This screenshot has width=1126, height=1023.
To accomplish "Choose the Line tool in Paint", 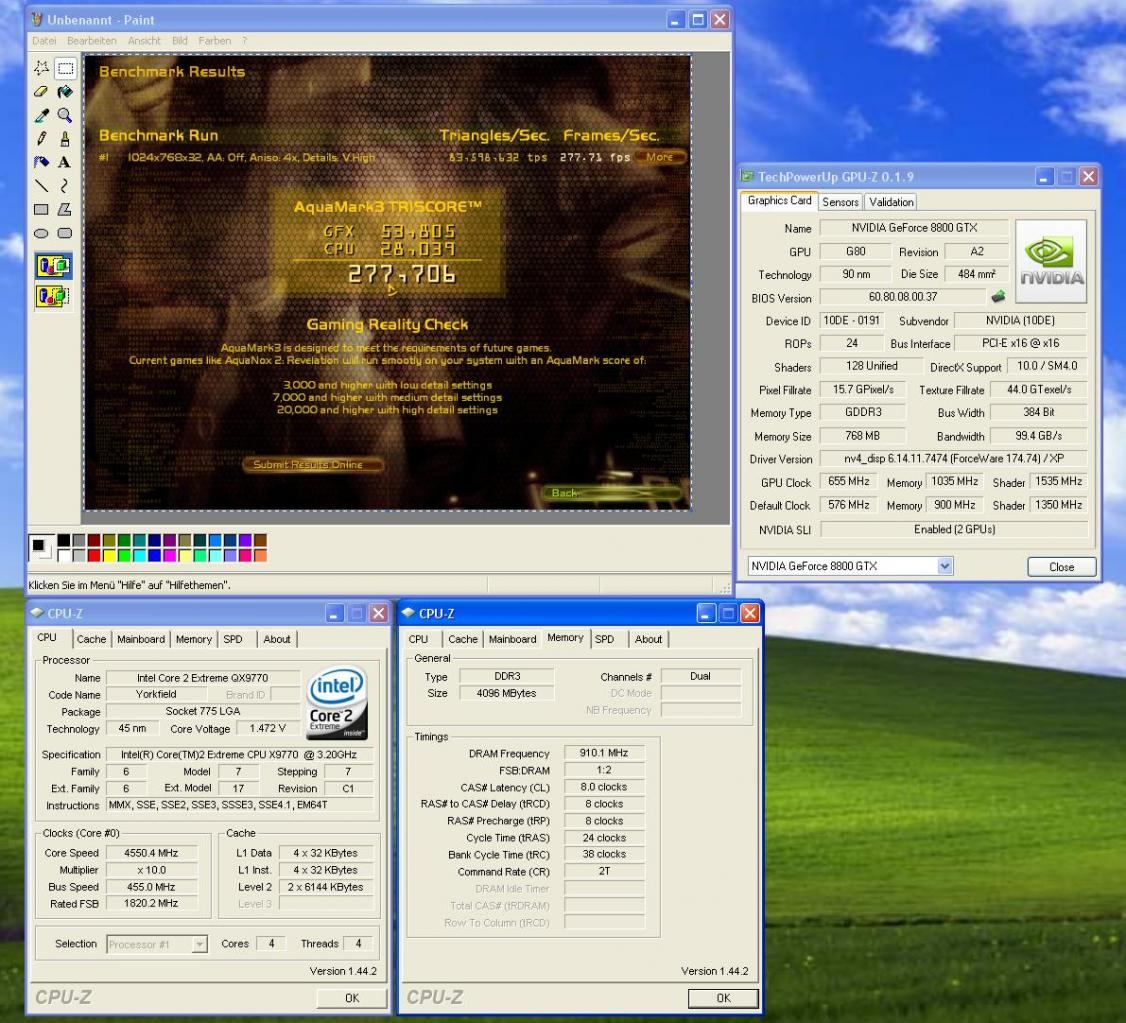I will (42, 186).
